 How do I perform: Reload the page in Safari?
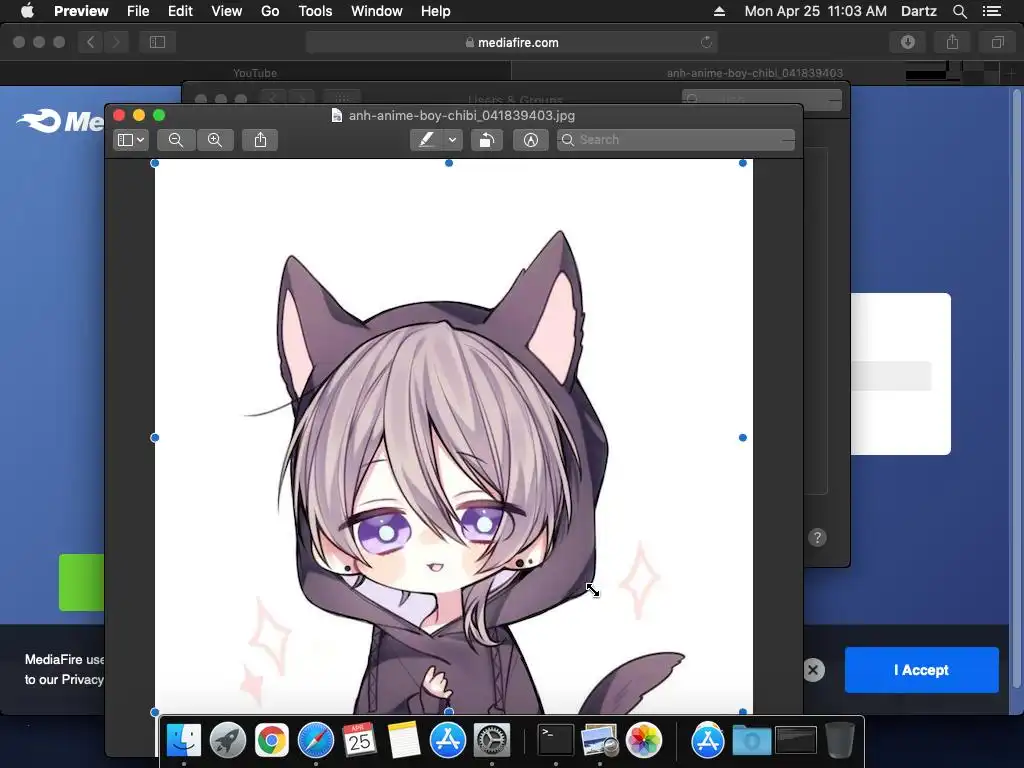[x=706, y=42]
